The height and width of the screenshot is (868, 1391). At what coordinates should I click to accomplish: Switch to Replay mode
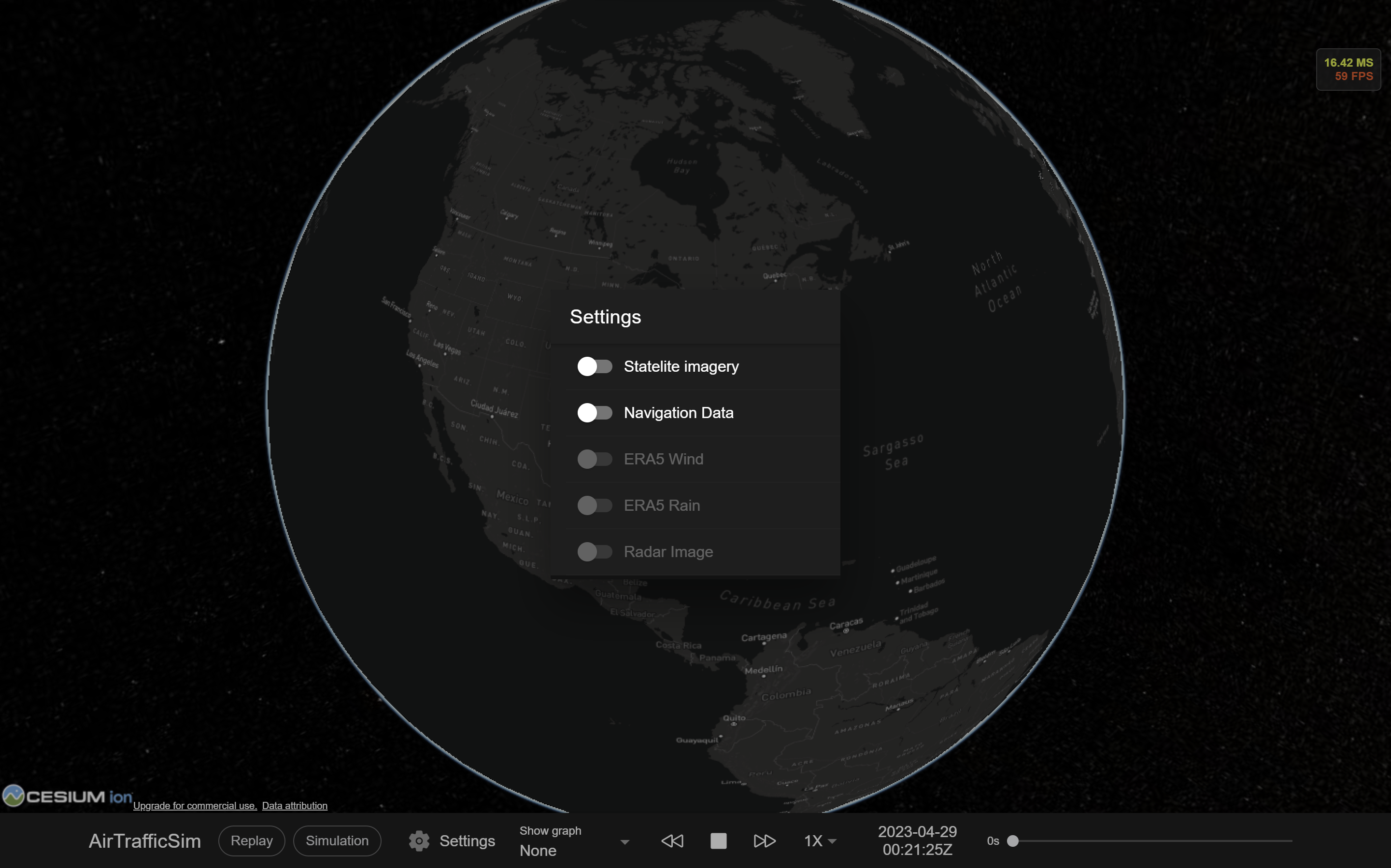252,841
